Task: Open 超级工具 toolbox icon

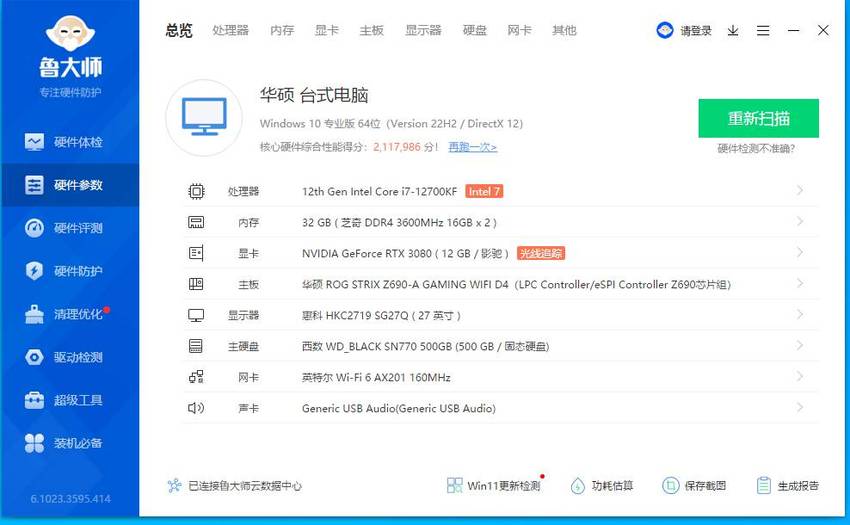Action: [34, 400]
